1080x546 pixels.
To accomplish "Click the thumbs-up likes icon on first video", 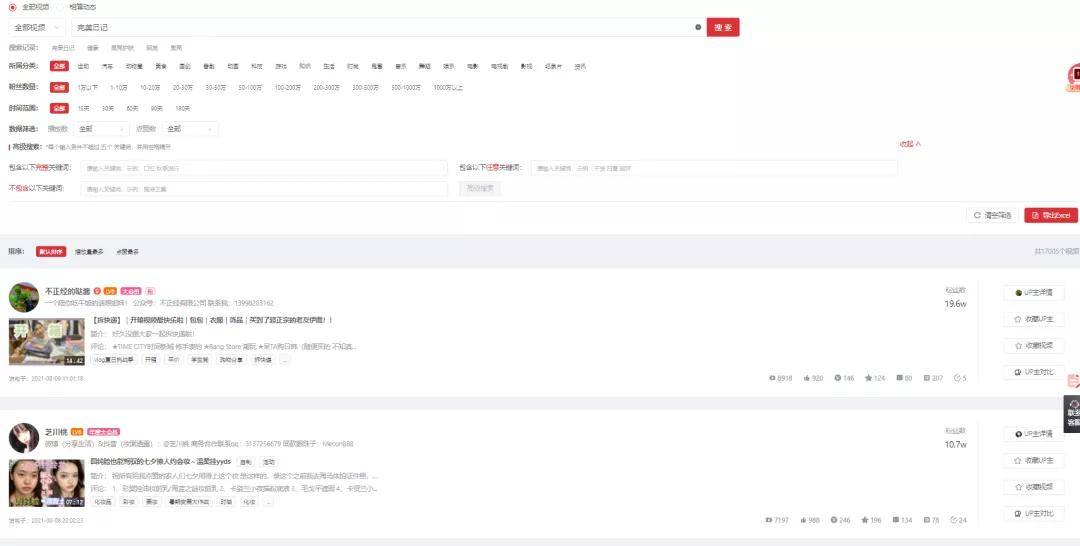I will 805,378.
